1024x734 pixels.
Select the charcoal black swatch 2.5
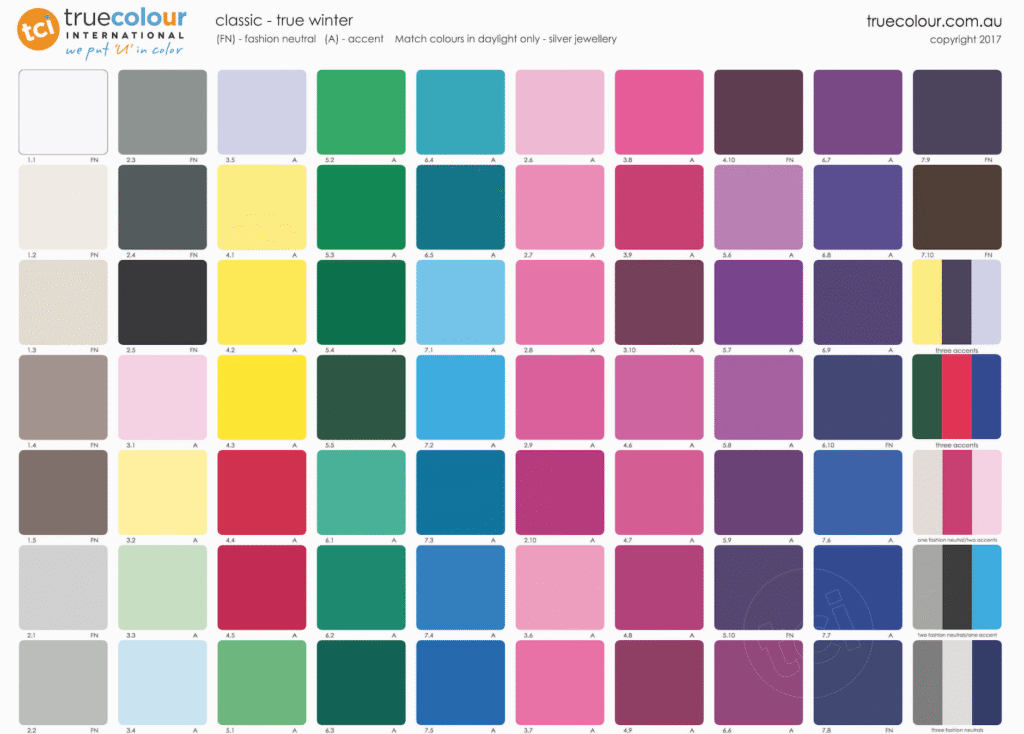coord(162,302)
